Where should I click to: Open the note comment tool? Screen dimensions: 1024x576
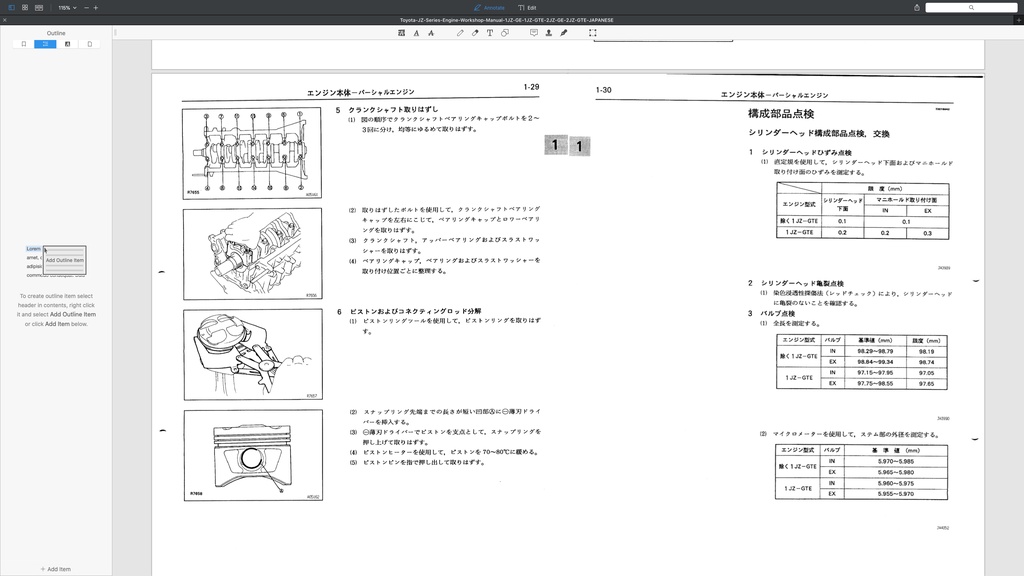533,33
